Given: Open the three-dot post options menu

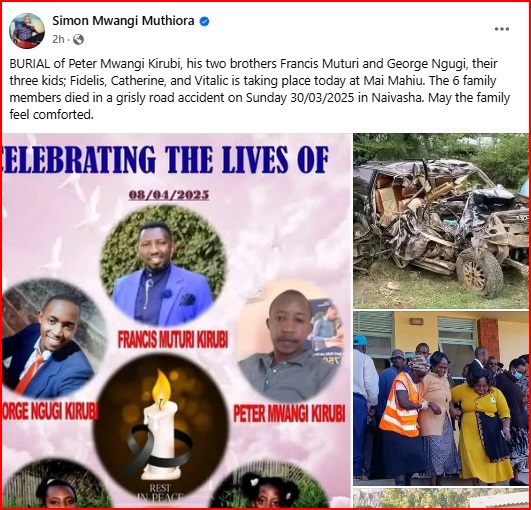Looking at the screenshot, I should pos(502,29).
